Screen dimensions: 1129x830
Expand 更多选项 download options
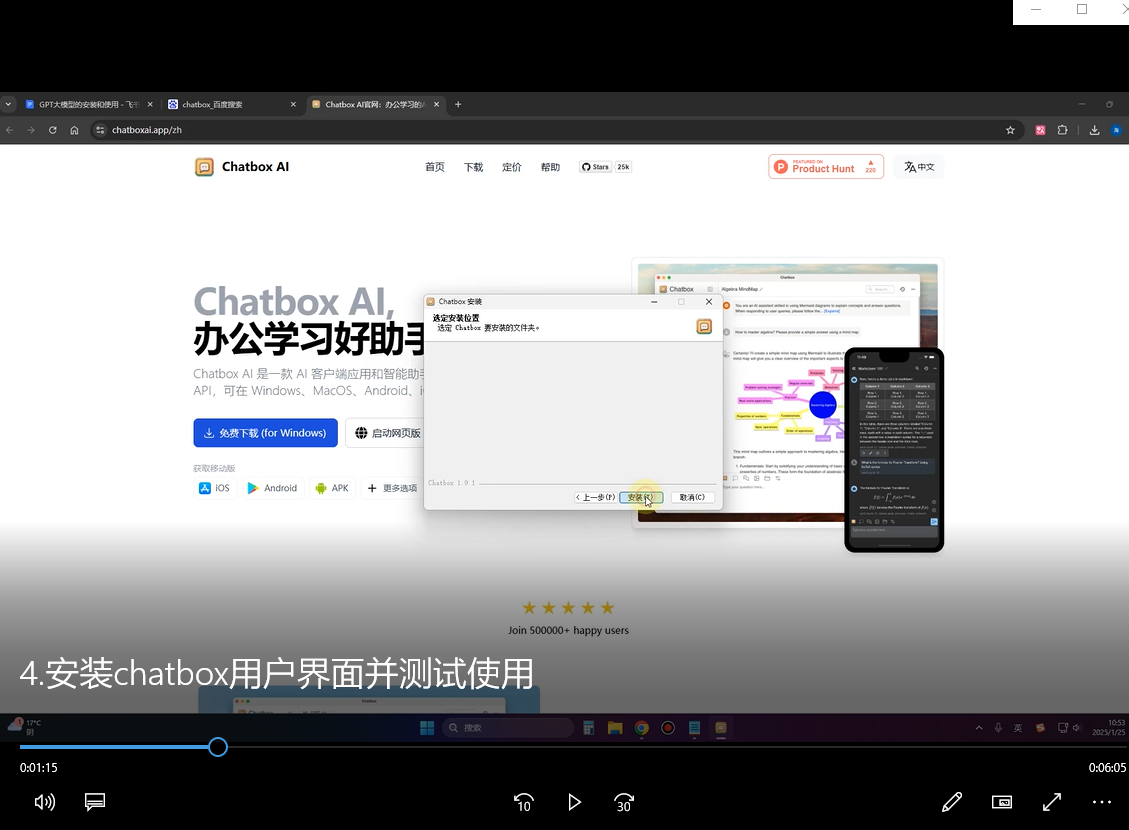click(392, 488)
